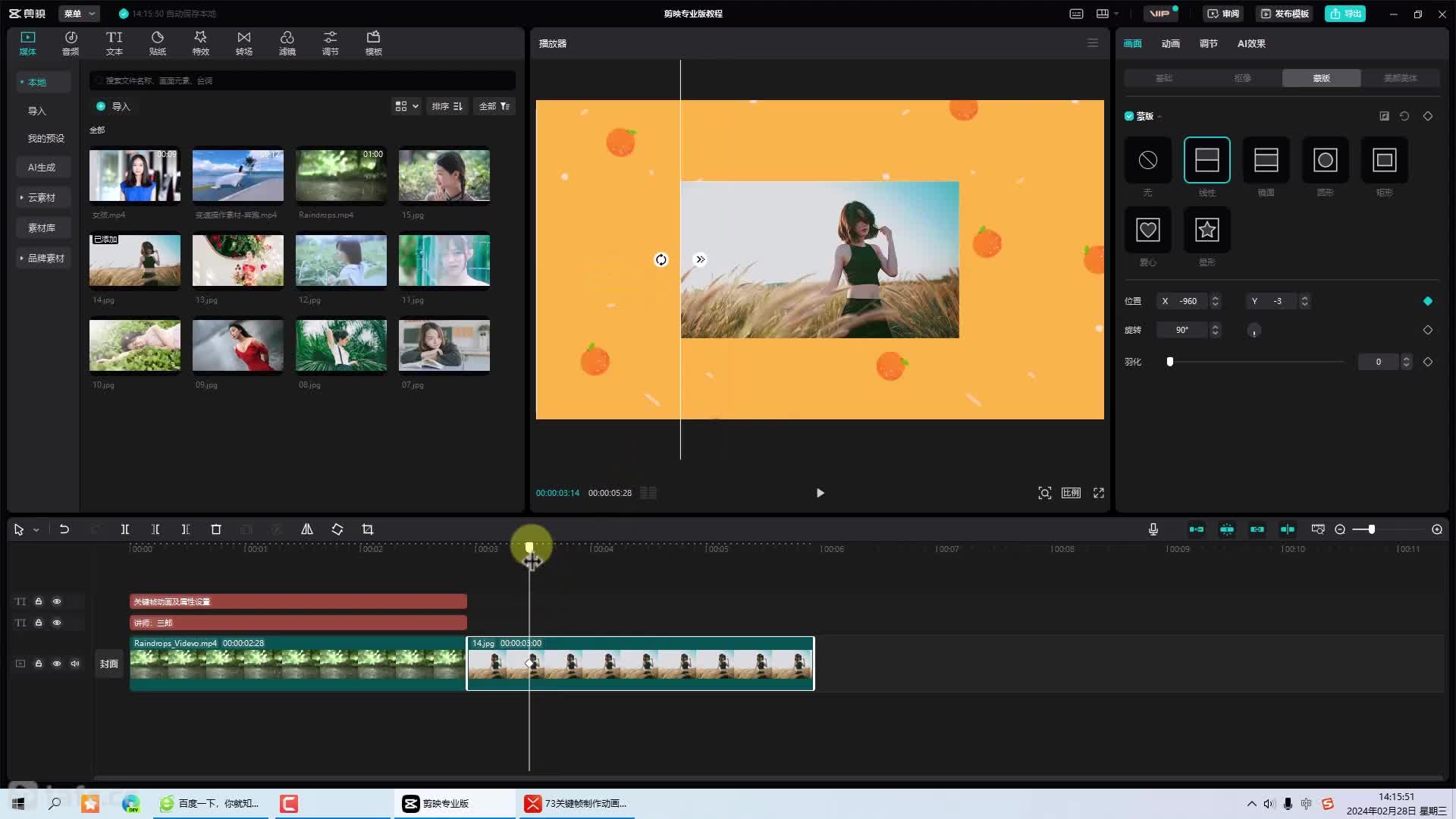1456x819 pixels.
Task: Play the preview video
Action: point(820,493)
